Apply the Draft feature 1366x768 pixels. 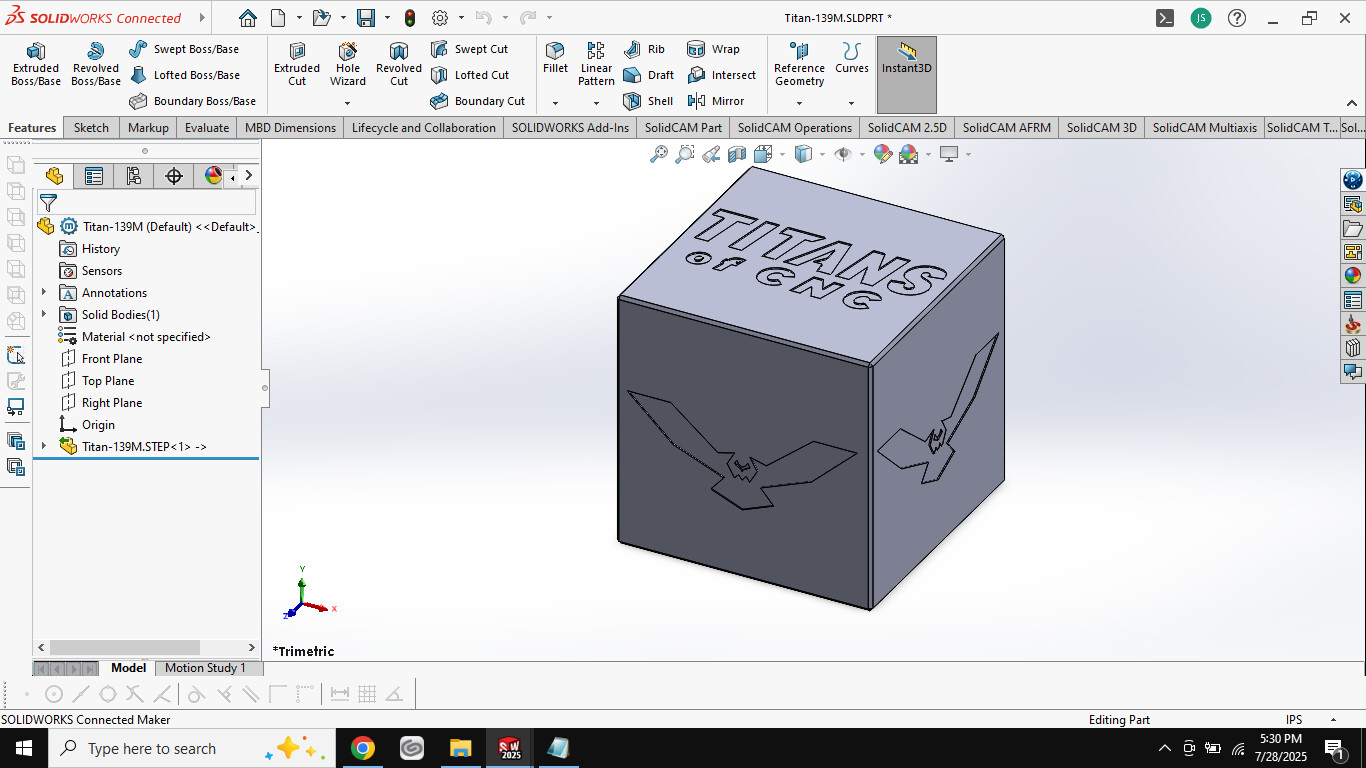tap(648, 75)
